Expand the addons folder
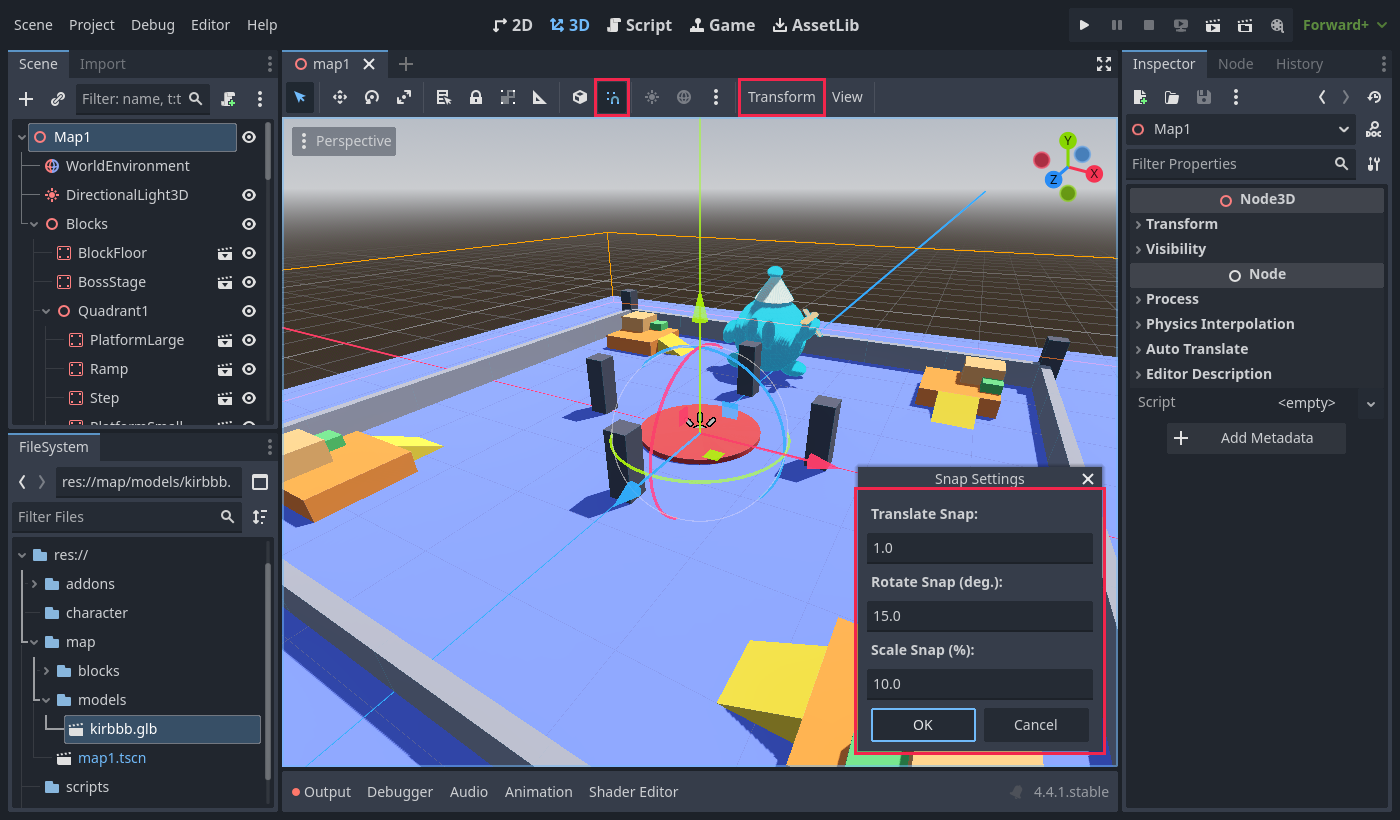Screen dimensions: 1400x820 (x=34, y=584)
